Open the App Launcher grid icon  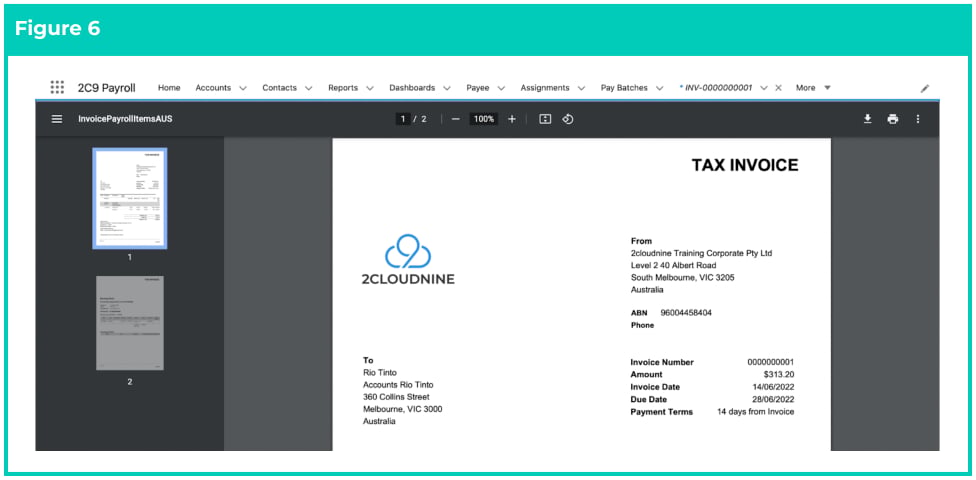click(x=57, y=88)
